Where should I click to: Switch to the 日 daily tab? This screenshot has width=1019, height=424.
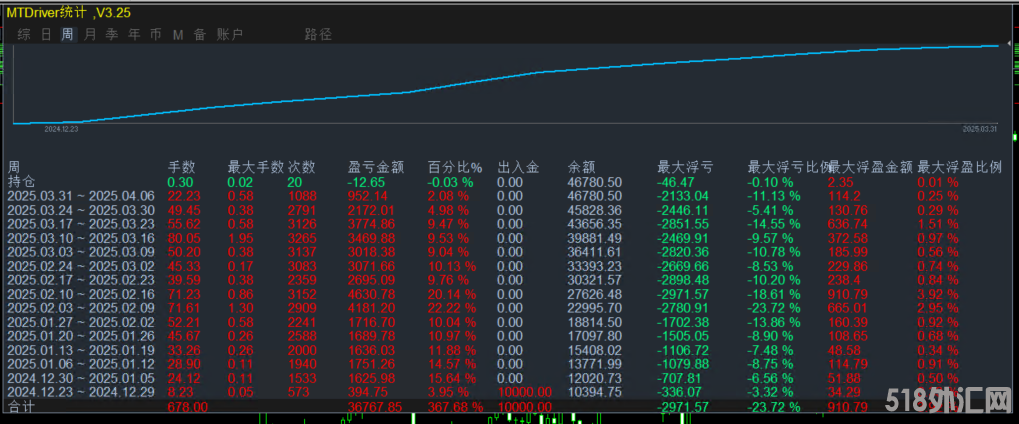coord(46,34)
